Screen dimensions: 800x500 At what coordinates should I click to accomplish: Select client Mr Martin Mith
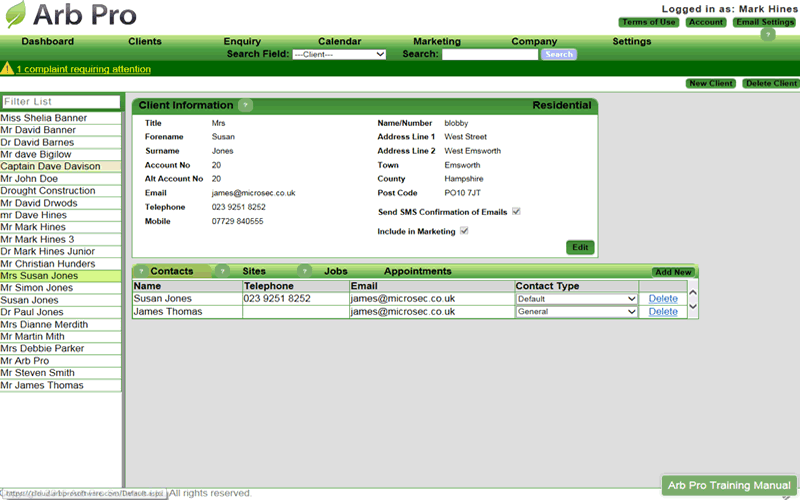[60, 336]
